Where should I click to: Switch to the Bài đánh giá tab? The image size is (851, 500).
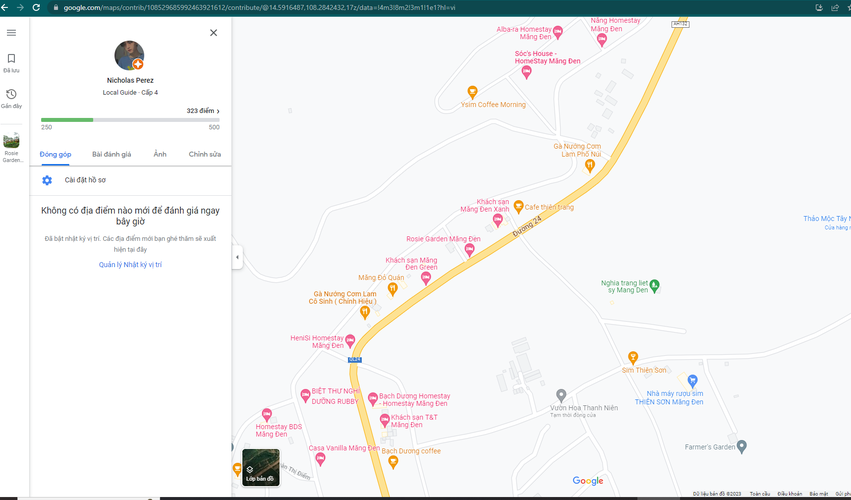(x=112, y=154)
